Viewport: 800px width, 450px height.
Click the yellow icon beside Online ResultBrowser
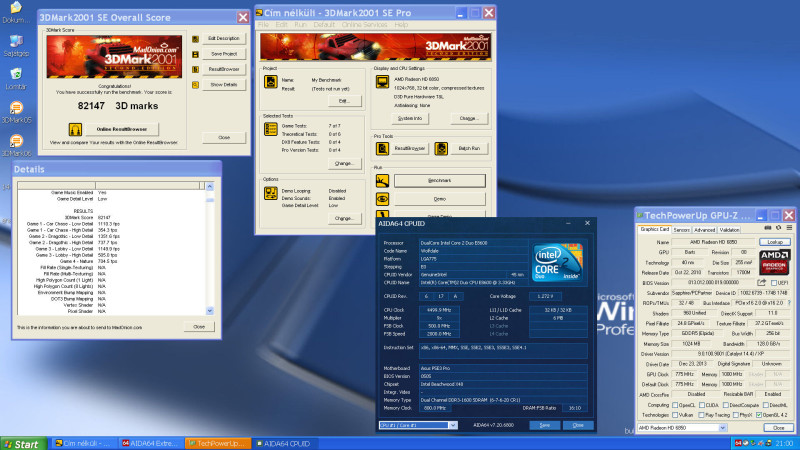tap(75, 129)
